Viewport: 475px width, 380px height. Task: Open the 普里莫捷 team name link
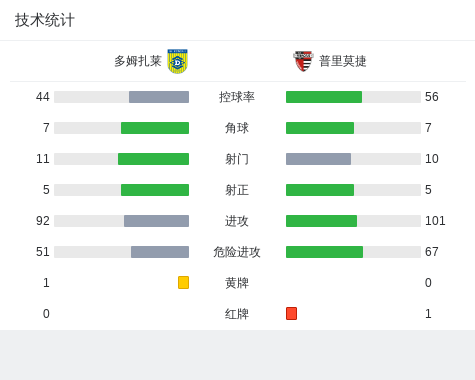click(x=343, y=61)
